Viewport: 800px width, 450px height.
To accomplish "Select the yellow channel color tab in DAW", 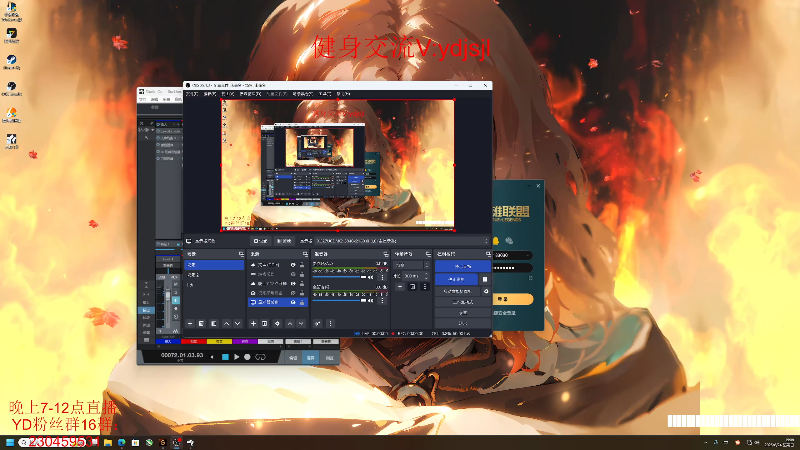I will coord(219,341).
